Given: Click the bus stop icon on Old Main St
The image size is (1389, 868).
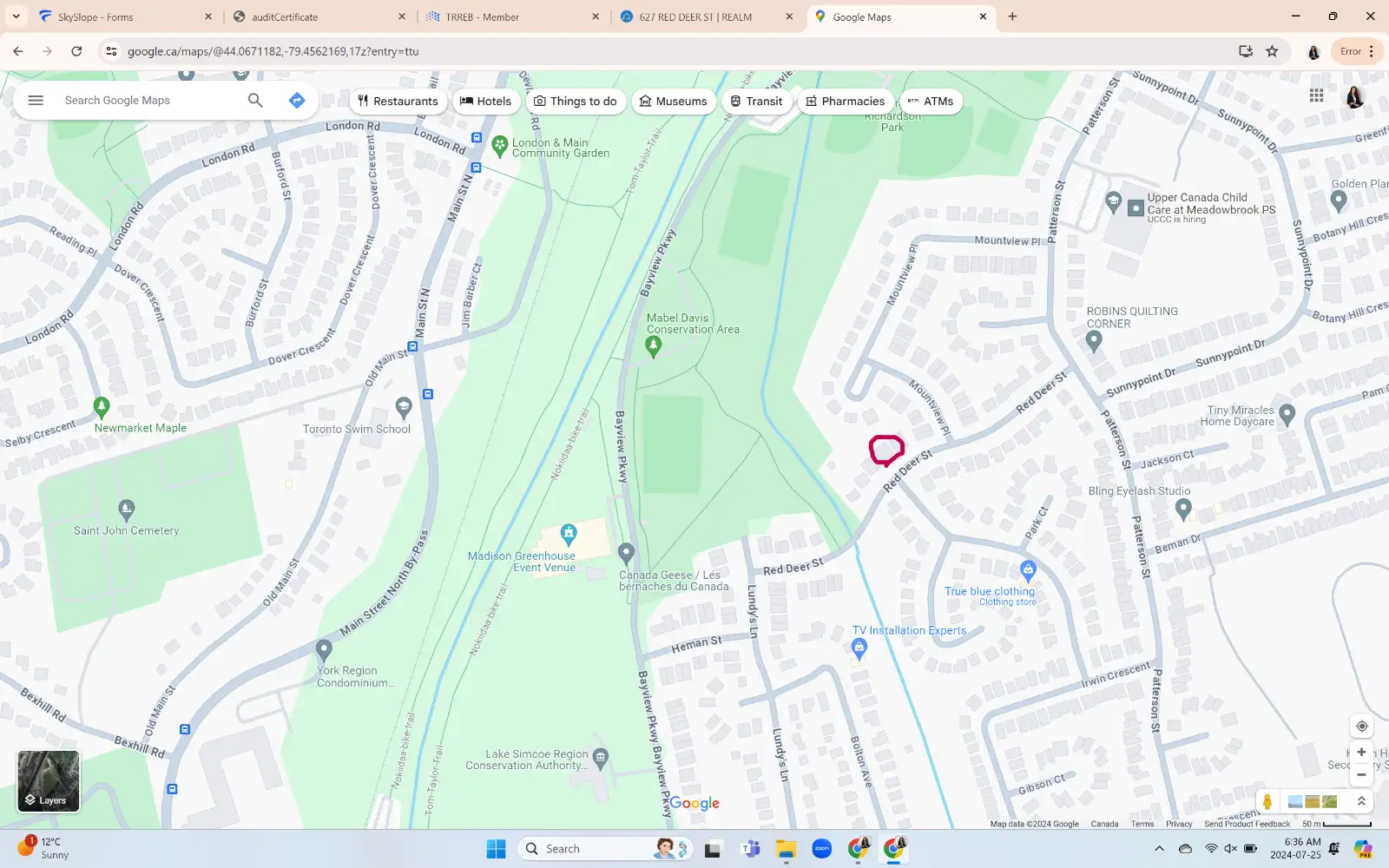Looking at the screenshot, I should 413,346.
